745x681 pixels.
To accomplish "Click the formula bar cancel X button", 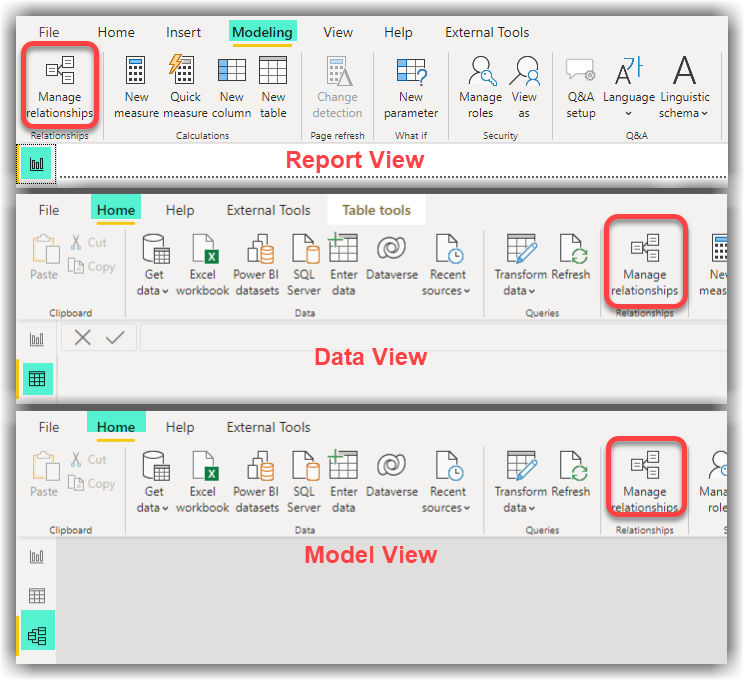I will point(83,338).
